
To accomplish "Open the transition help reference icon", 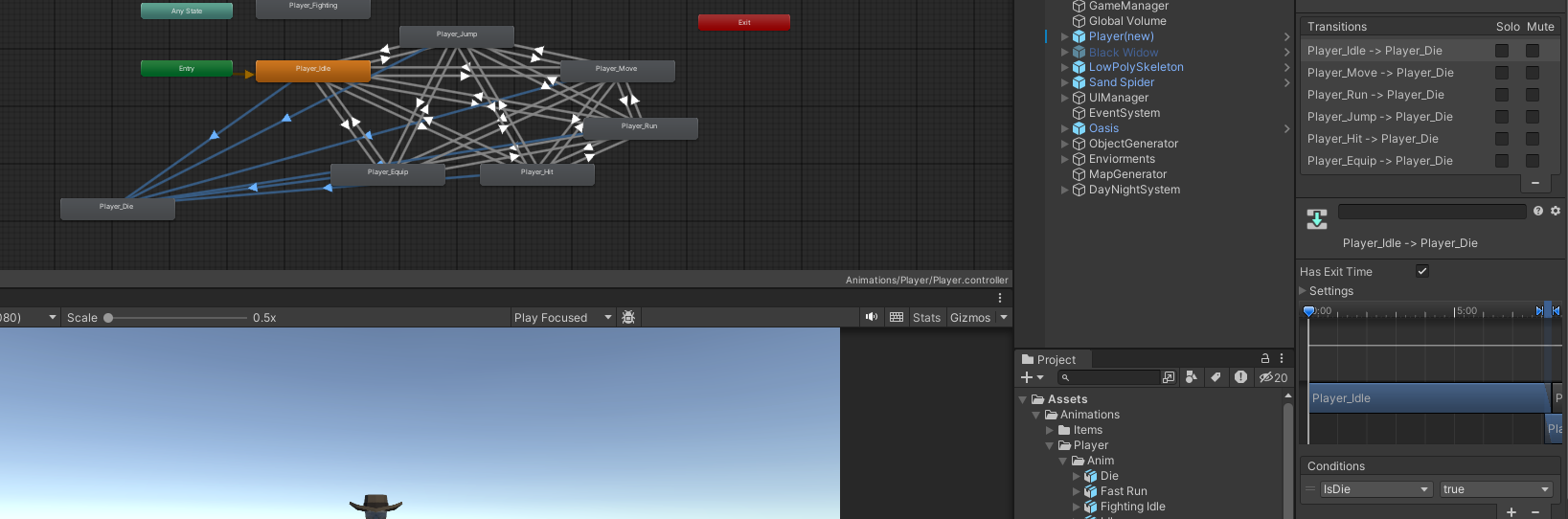I will pos(1538,211).
